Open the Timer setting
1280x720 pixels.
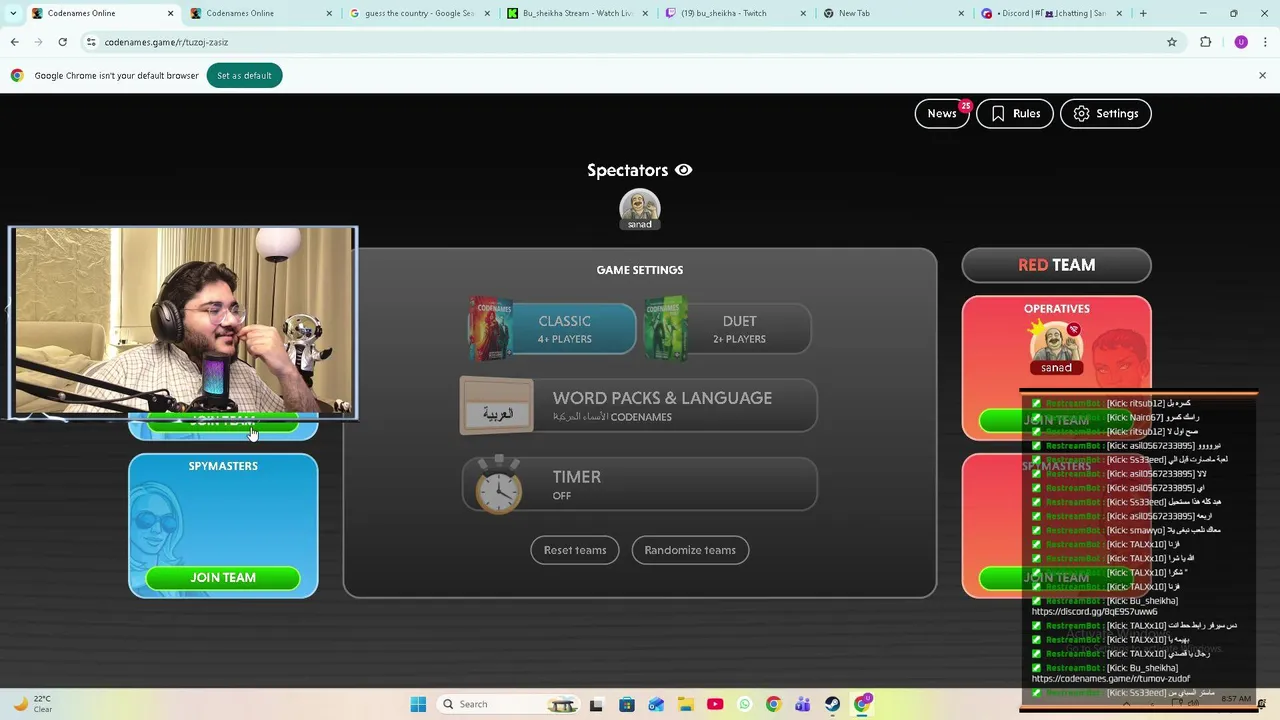(x=640, y=485)
